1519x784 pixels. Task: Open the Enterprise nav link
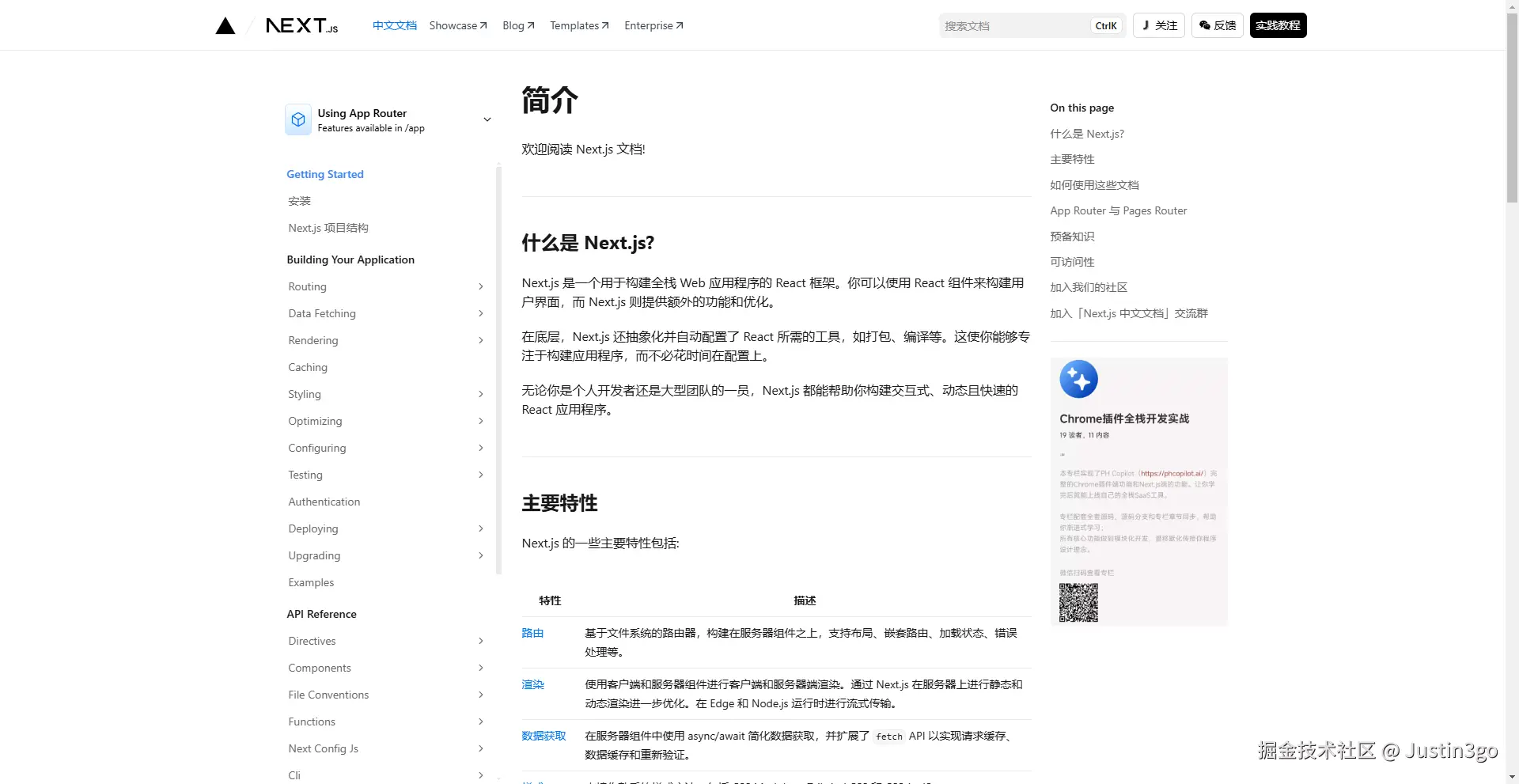click(653, 25)
